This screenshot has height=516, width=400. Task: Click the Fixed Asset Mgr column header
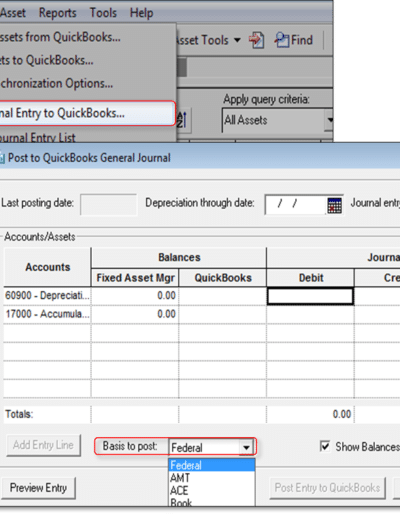click(x=135, y=278)
